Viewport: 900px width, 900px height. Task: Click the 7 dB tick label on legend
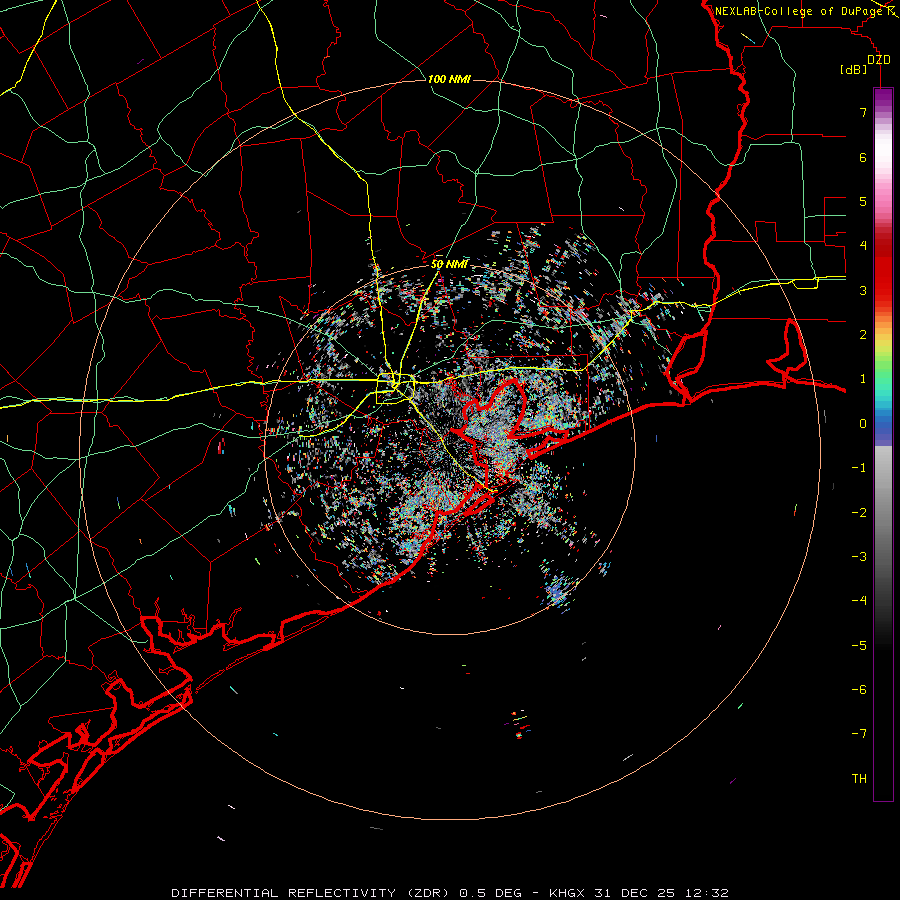[863, 112]
